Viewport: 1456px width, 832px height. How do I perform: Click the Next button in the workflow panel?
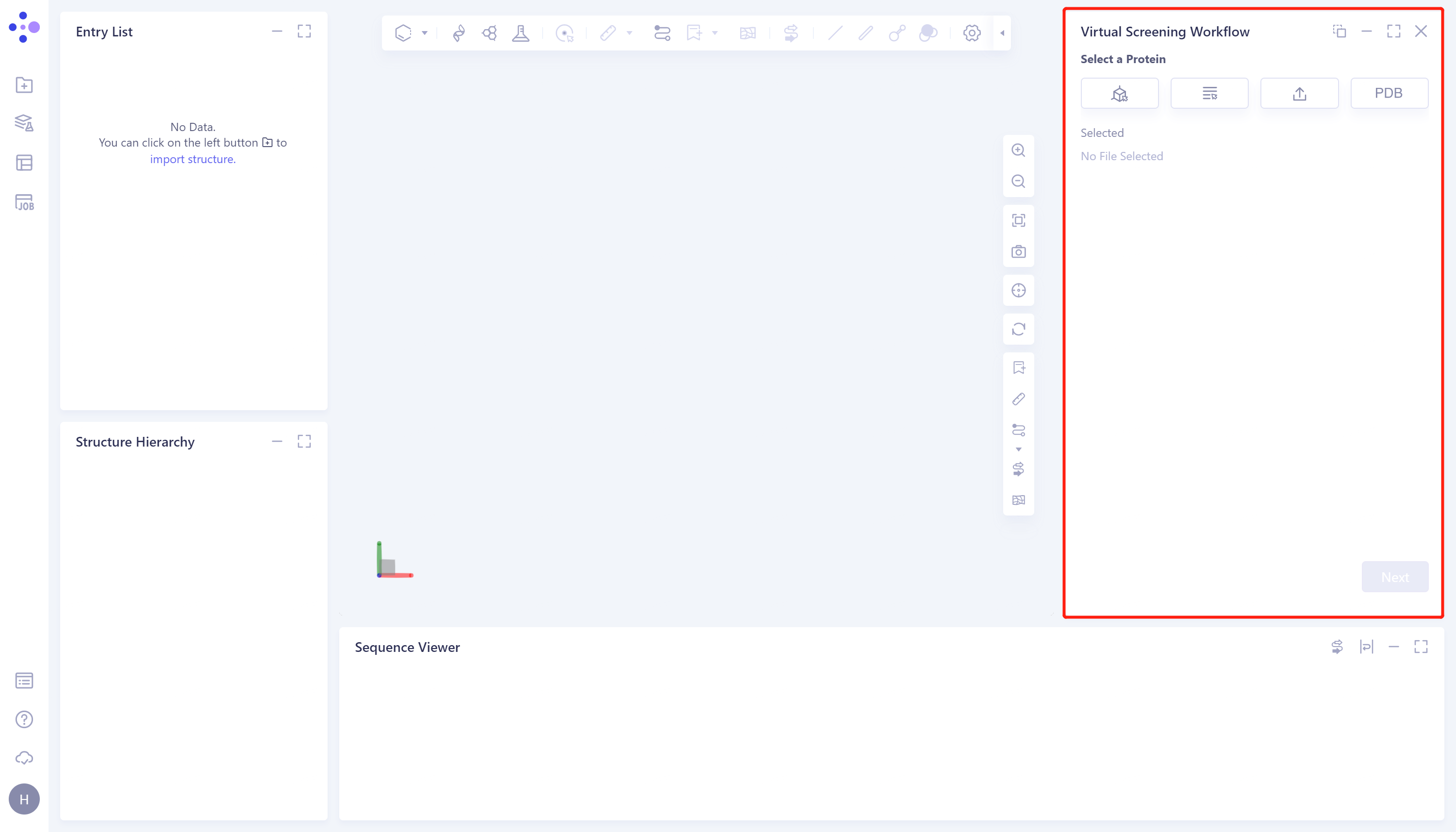point(1394,577)
